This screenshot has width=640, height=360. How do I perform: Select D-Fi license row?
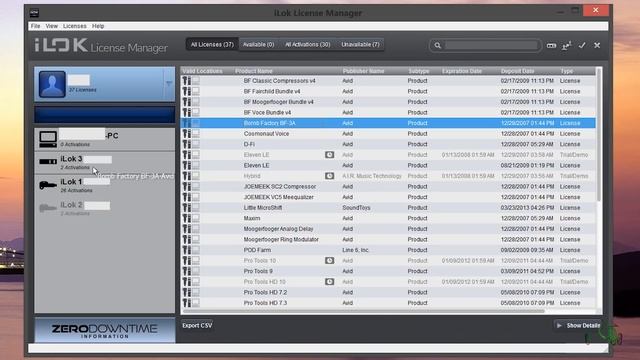click(388, 144)
